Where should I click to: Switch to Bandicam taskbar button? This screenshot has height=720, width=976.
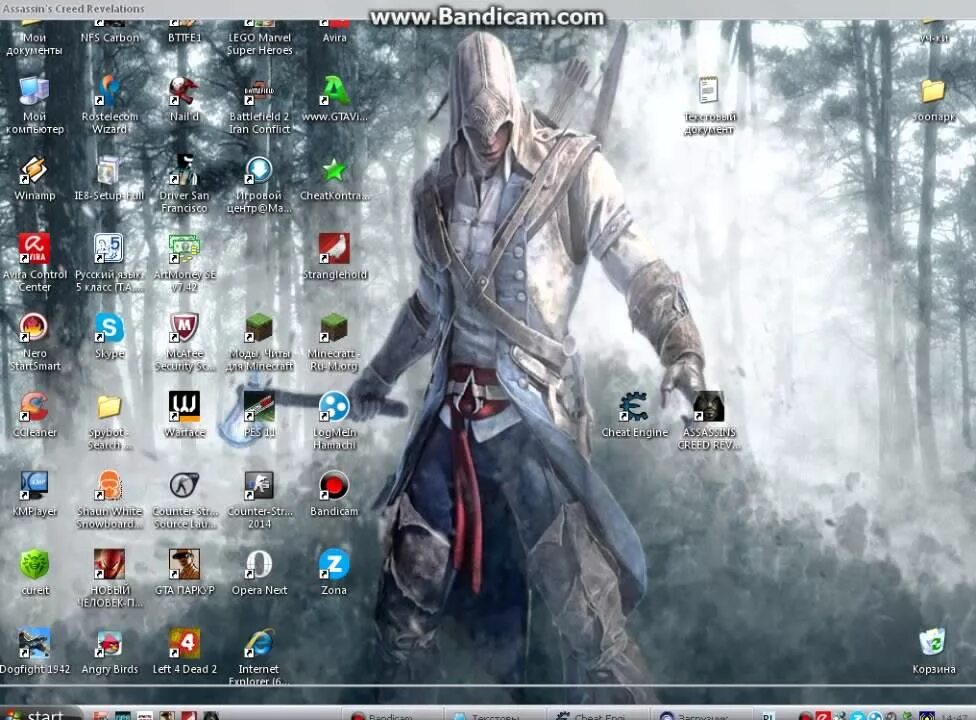click(x=392, y=714)
